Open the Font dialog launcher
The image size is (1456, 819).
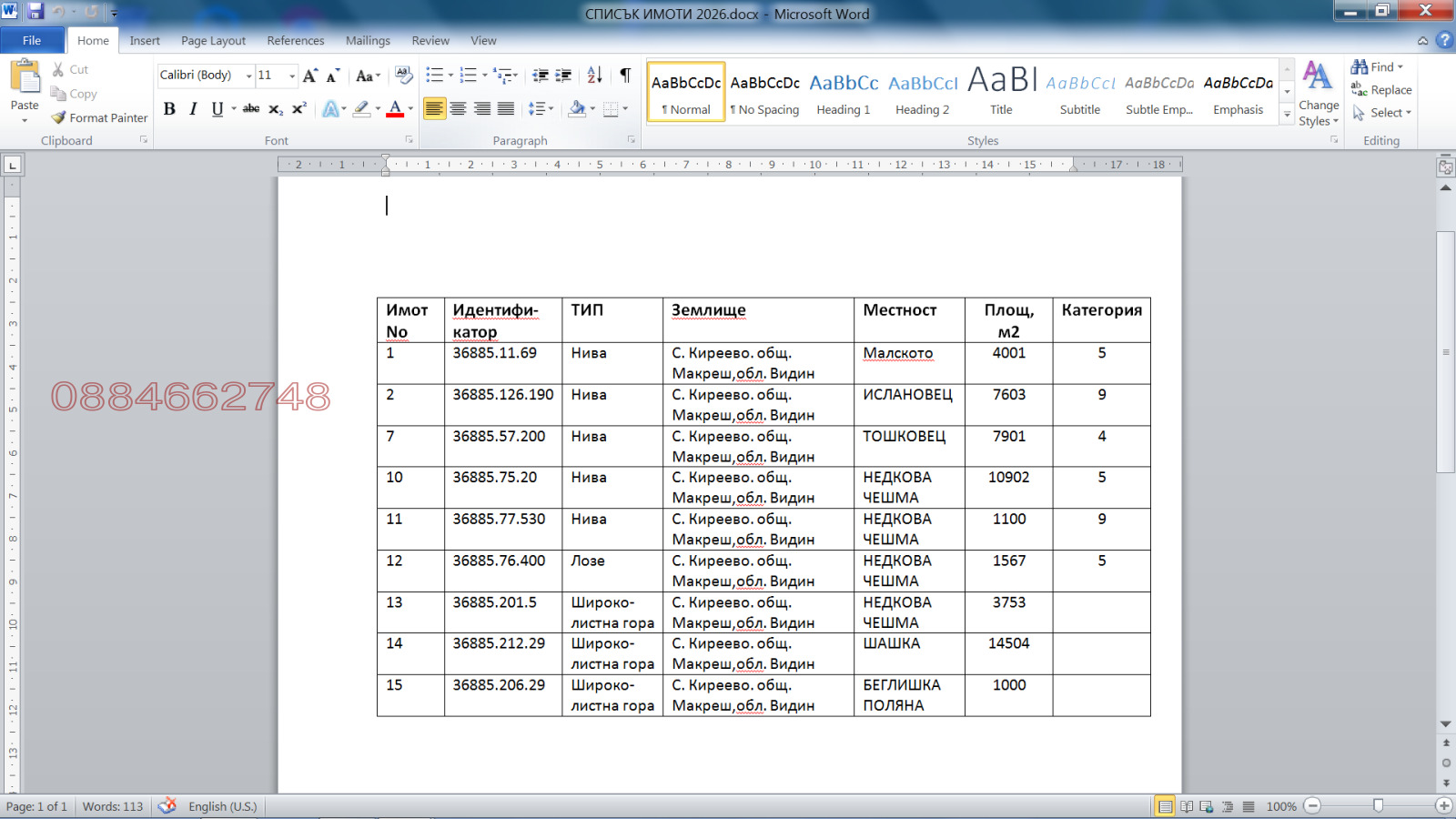coord(409,140)
